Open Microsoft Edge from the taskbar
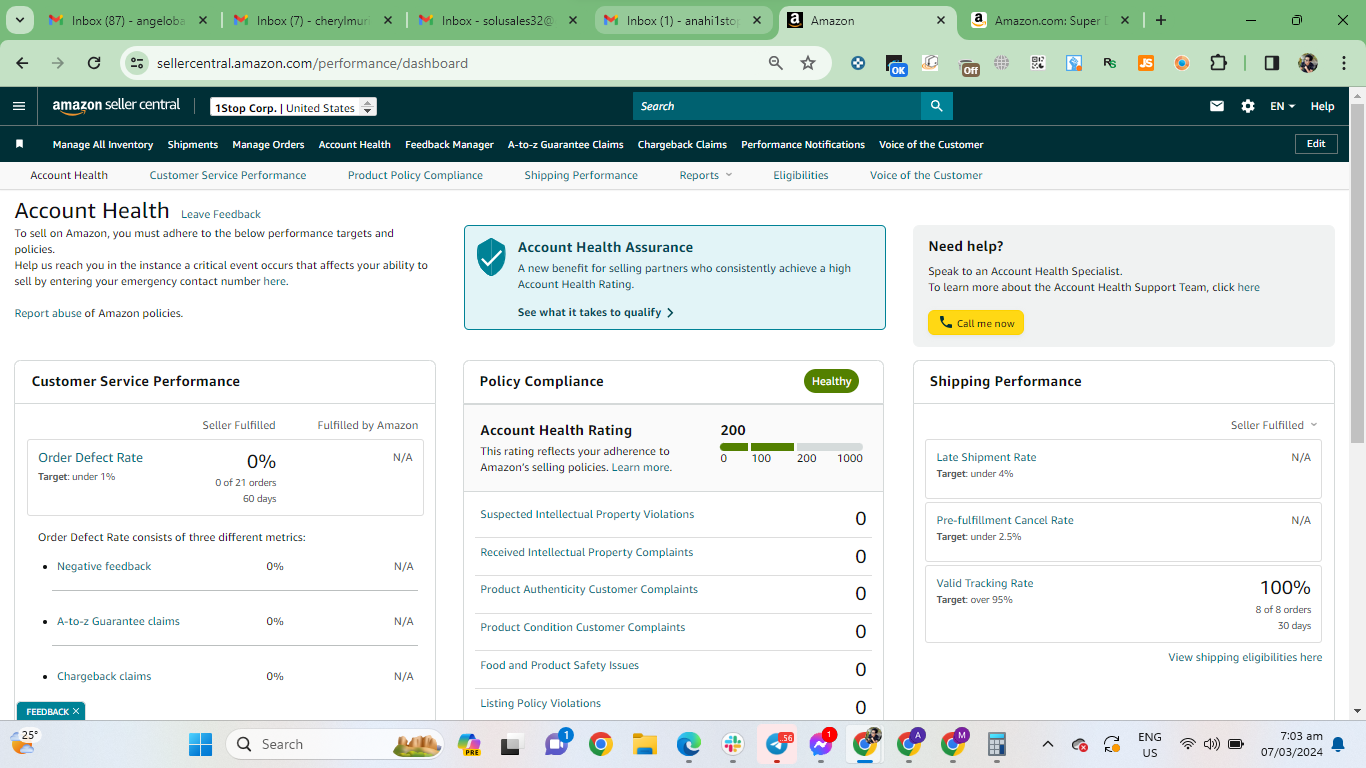 [x=688, y=744]
